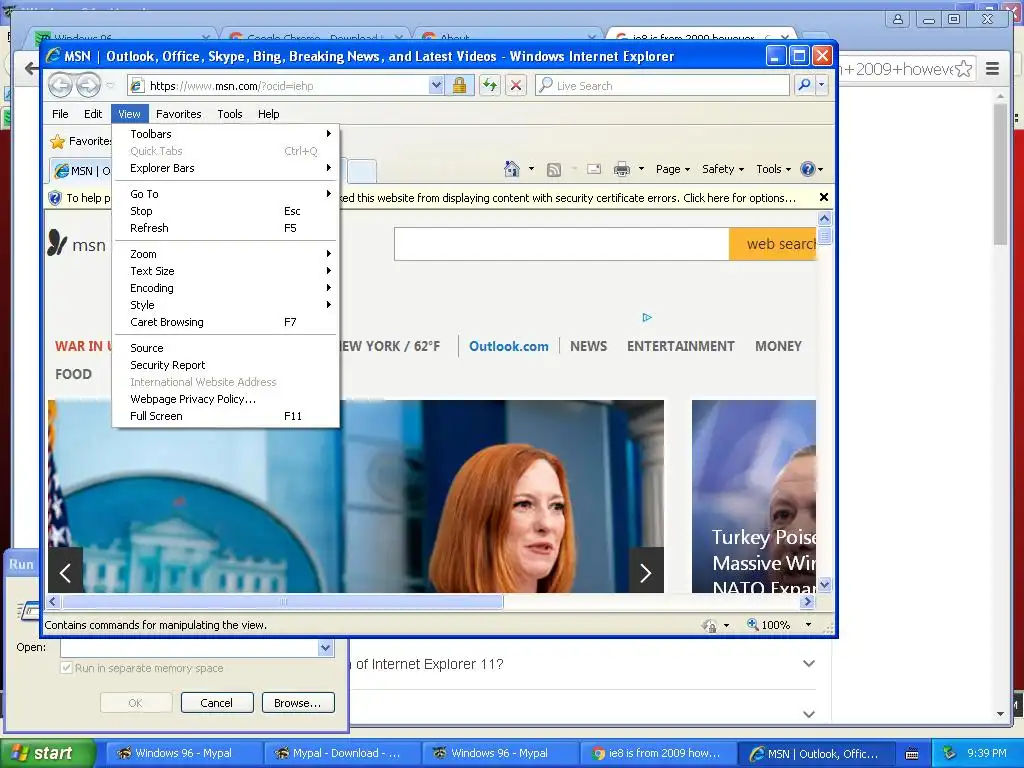Click the Live Search input box

(x=662, y=86)
